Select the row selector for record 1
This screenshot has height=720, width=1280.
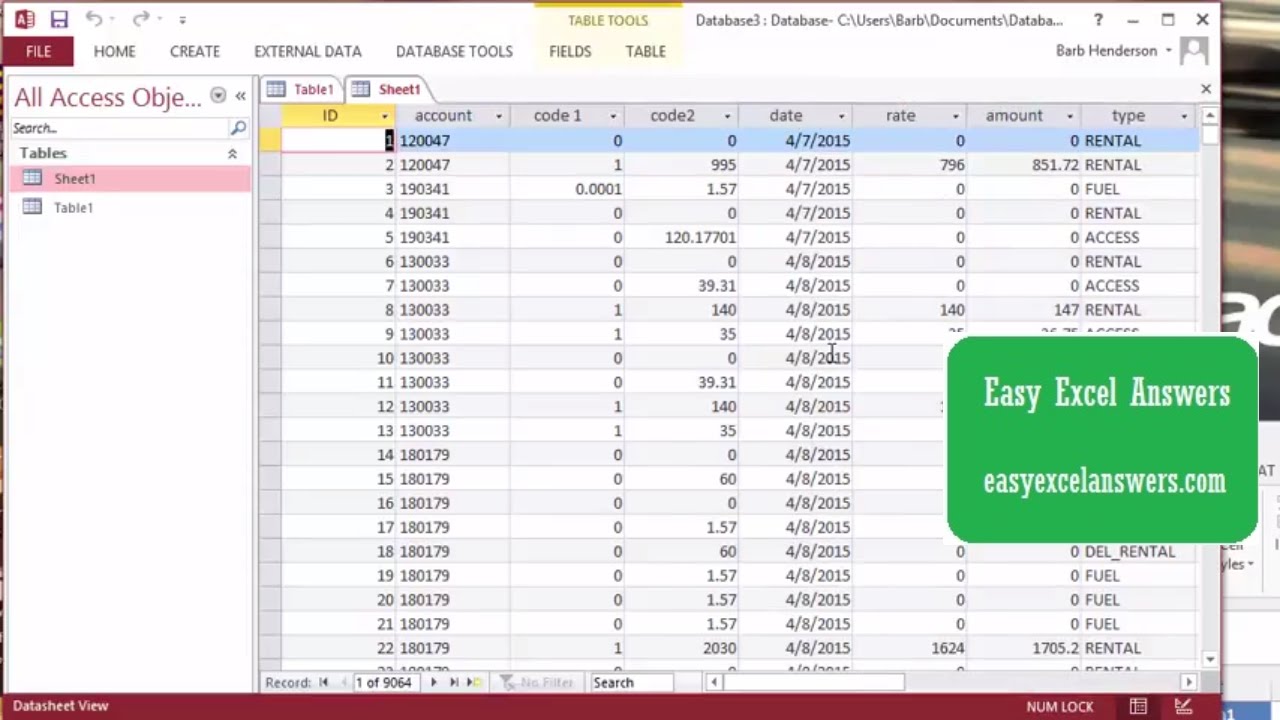(270, 141)
